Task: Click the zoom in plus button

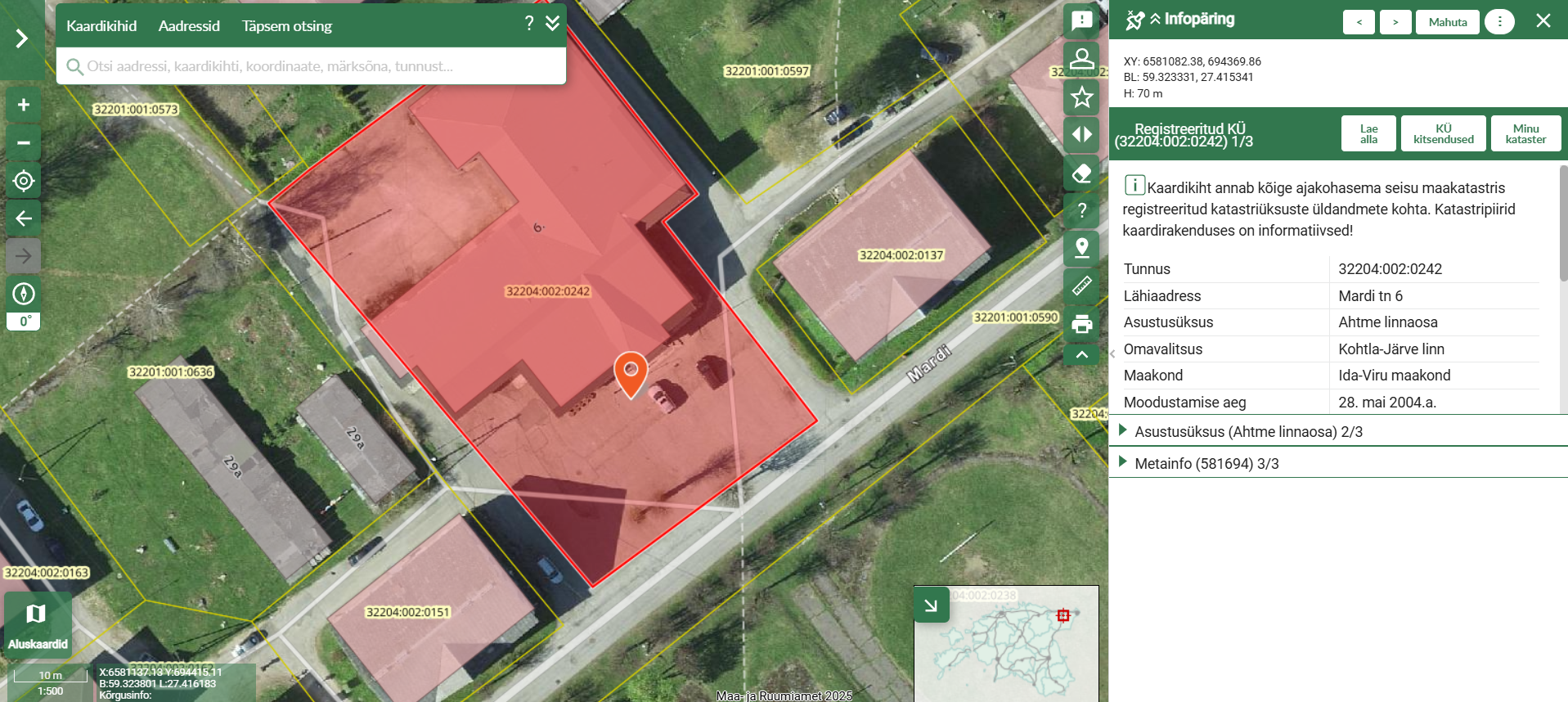Action: 24,105
